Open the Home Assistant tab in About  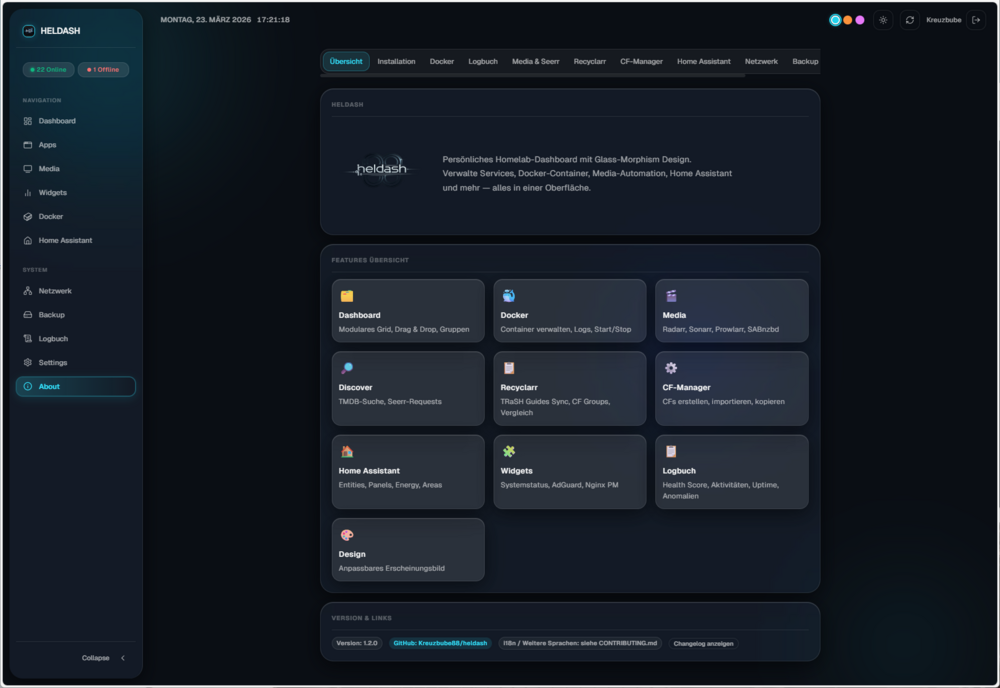coord(703,61)
